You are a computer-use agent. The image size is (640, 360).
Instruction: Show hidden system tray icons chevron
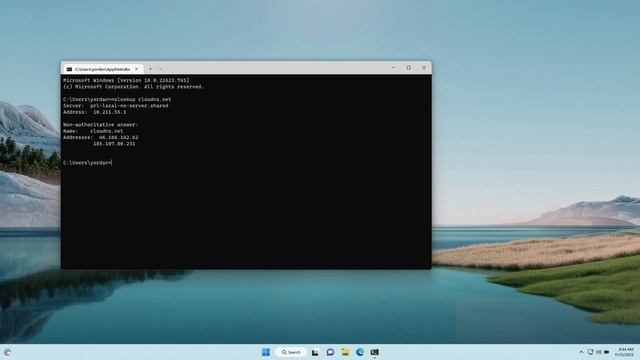[x=581, y=352]
